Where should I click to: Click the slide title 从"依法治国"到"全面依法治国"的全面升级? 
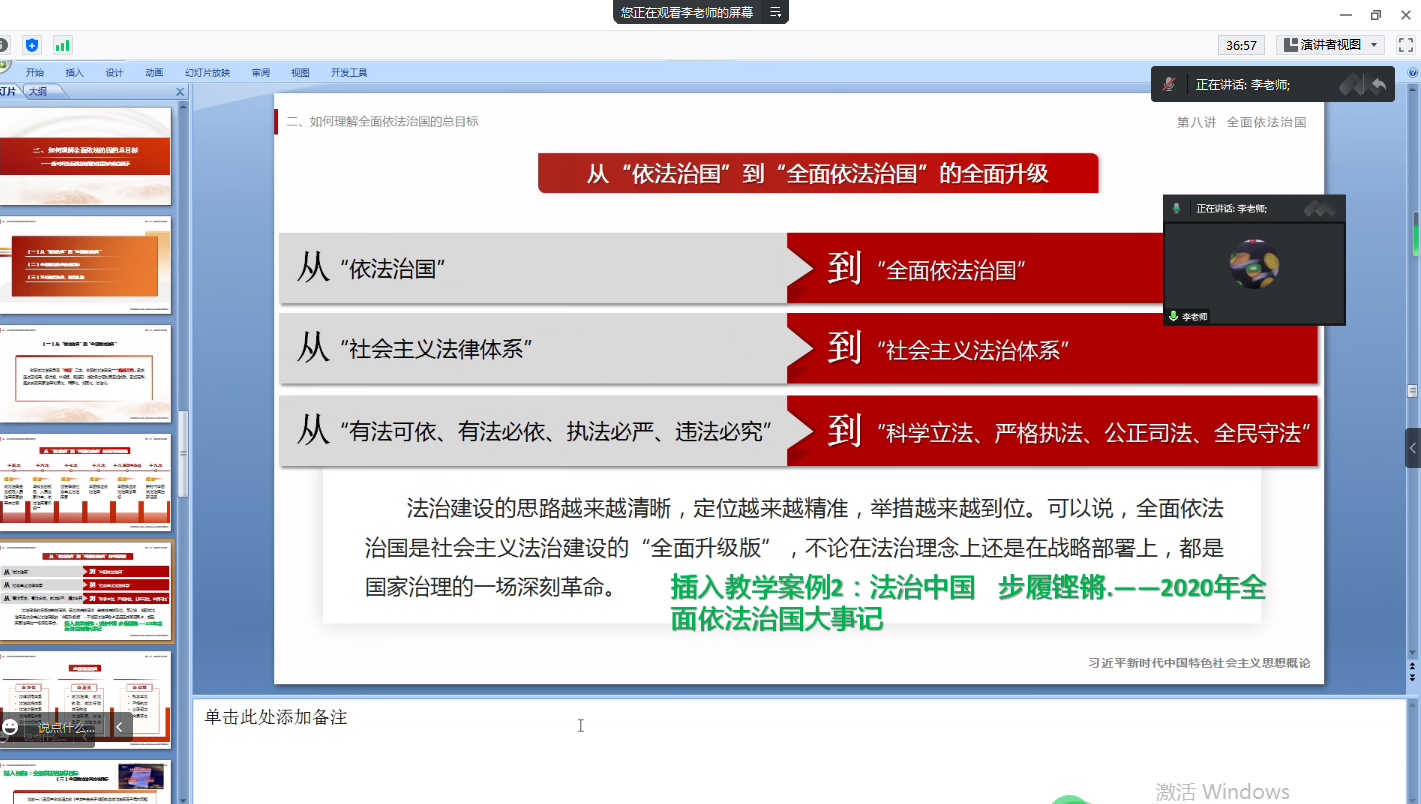coord(817,173)
